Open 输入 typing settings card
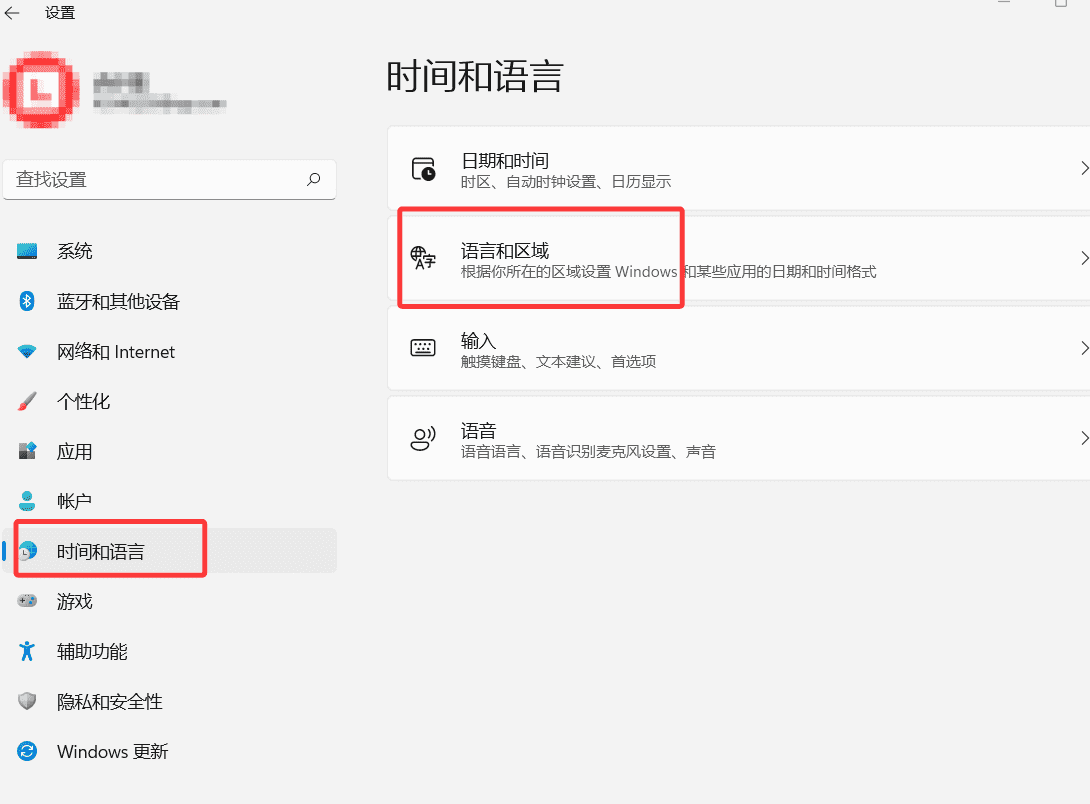Image resolution: width=1090 pixels, height=804 pixels. (738, 348)
